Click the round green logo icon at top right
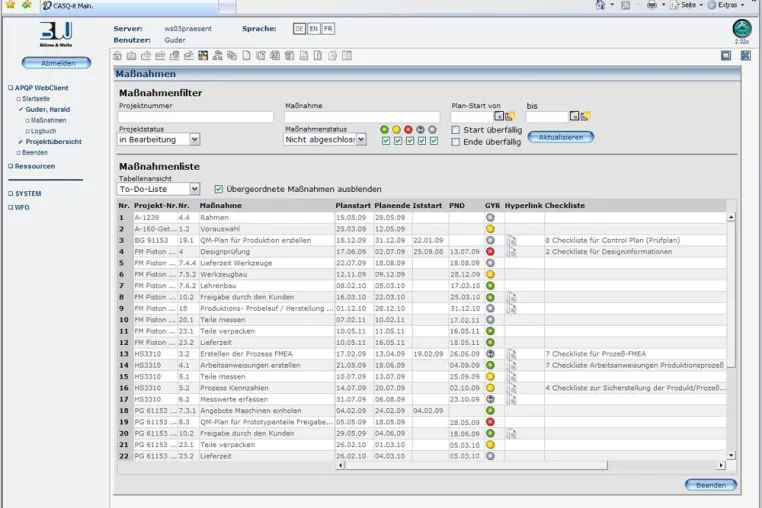 pyautogui.click(x=742, y=29)
